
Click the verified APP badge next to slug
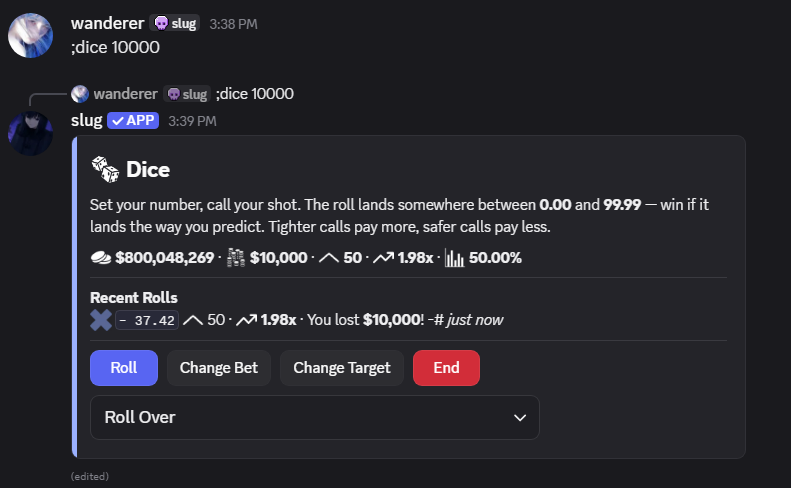133,121
